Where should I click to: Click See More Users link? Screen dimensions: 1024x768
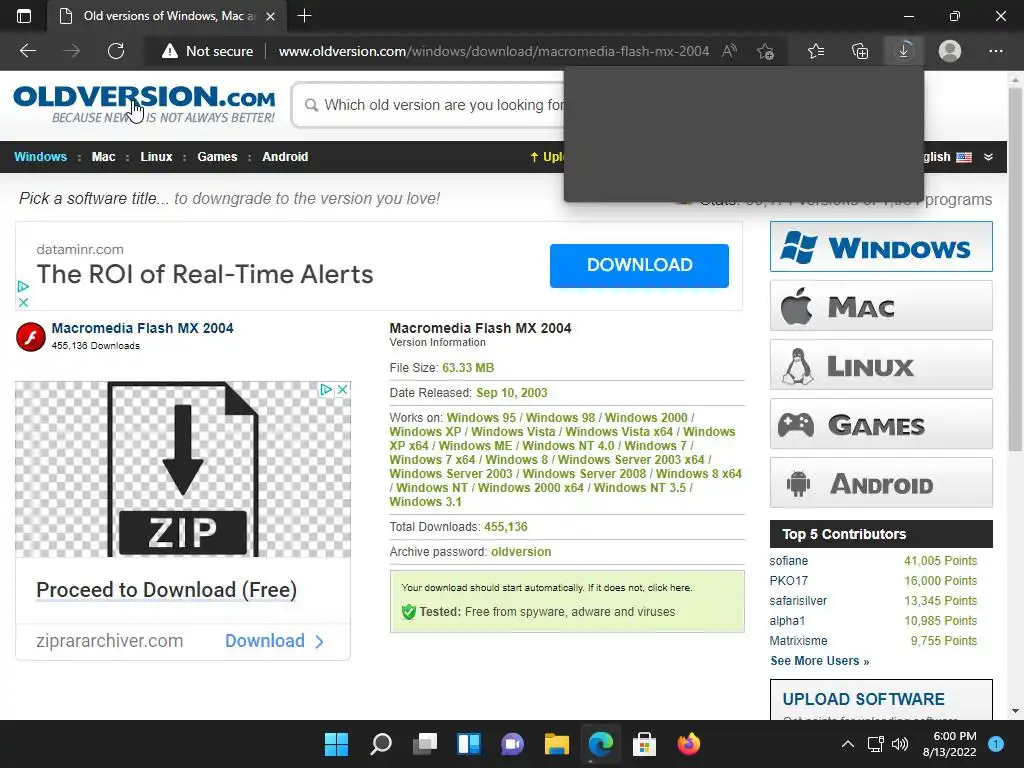click(820, 661)
